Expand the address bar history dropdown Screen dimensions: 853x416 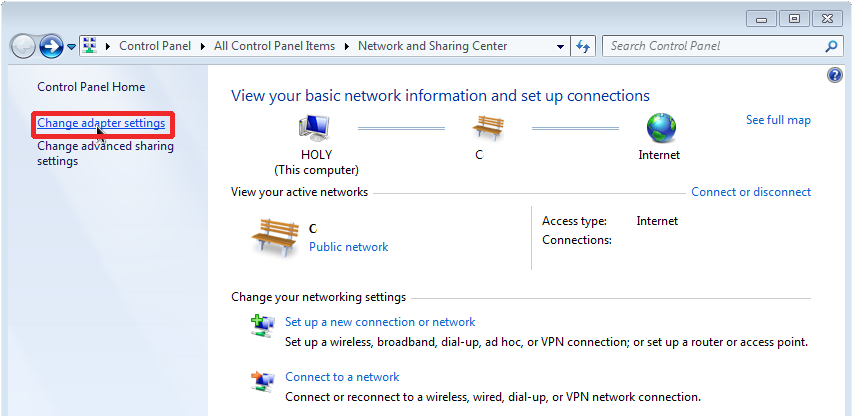pos(560,47)
